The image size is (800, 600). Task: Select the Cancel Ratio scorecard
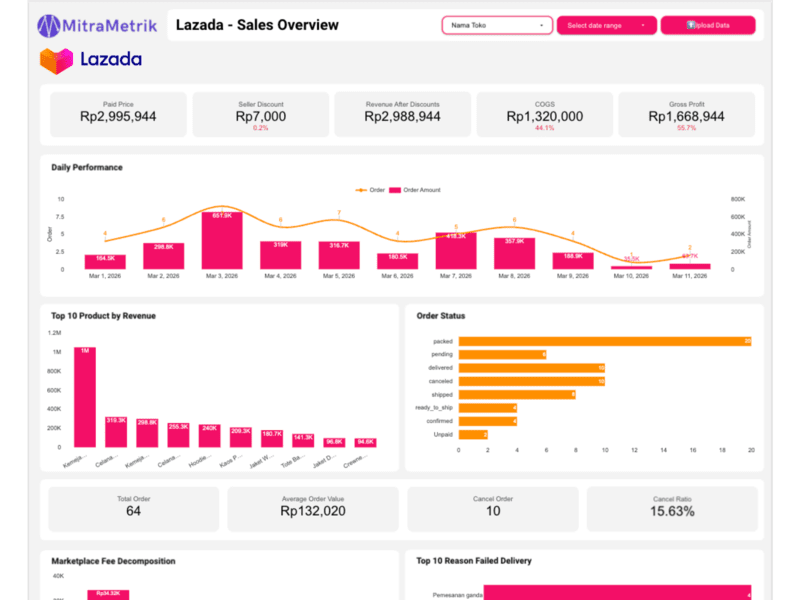click(673, 509)
